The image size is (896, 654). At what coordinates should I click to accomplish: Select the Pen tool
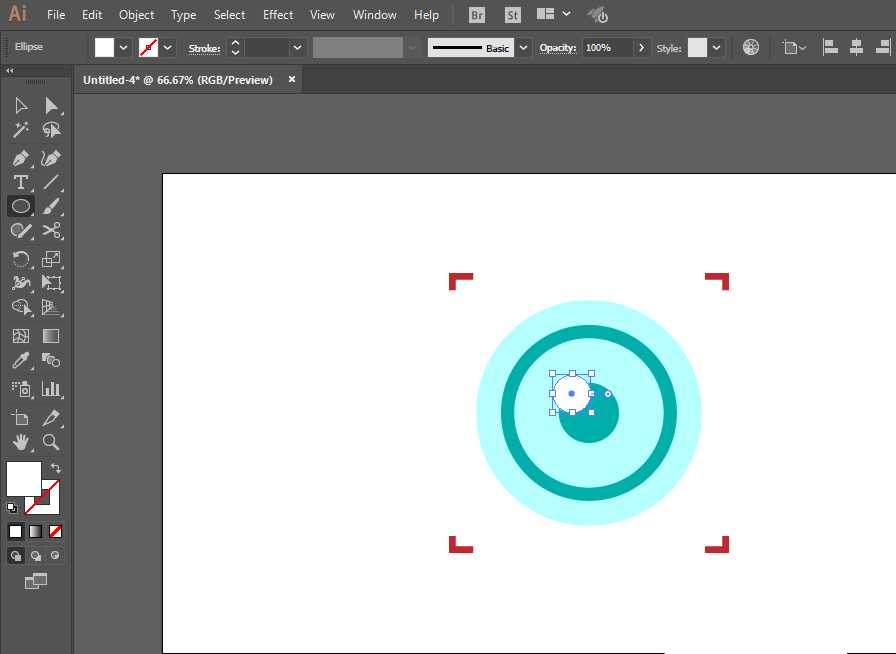click(20, 156)
